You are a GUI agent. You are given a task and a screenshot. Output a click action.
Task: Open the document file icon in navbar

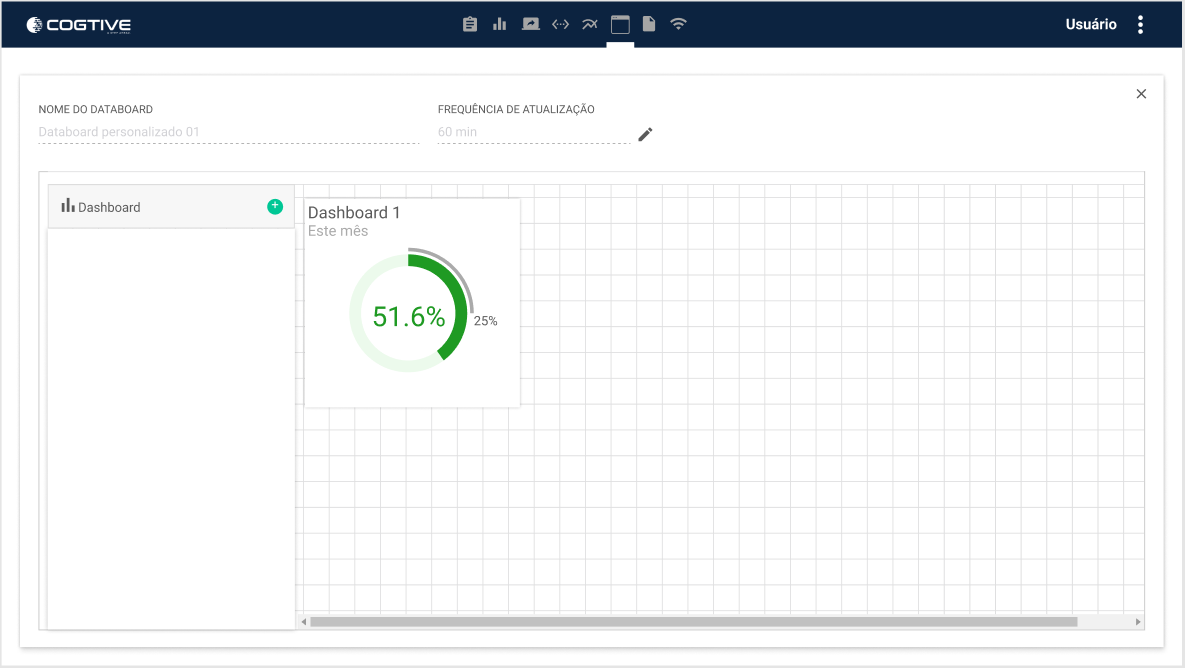(x=649, y=24)
